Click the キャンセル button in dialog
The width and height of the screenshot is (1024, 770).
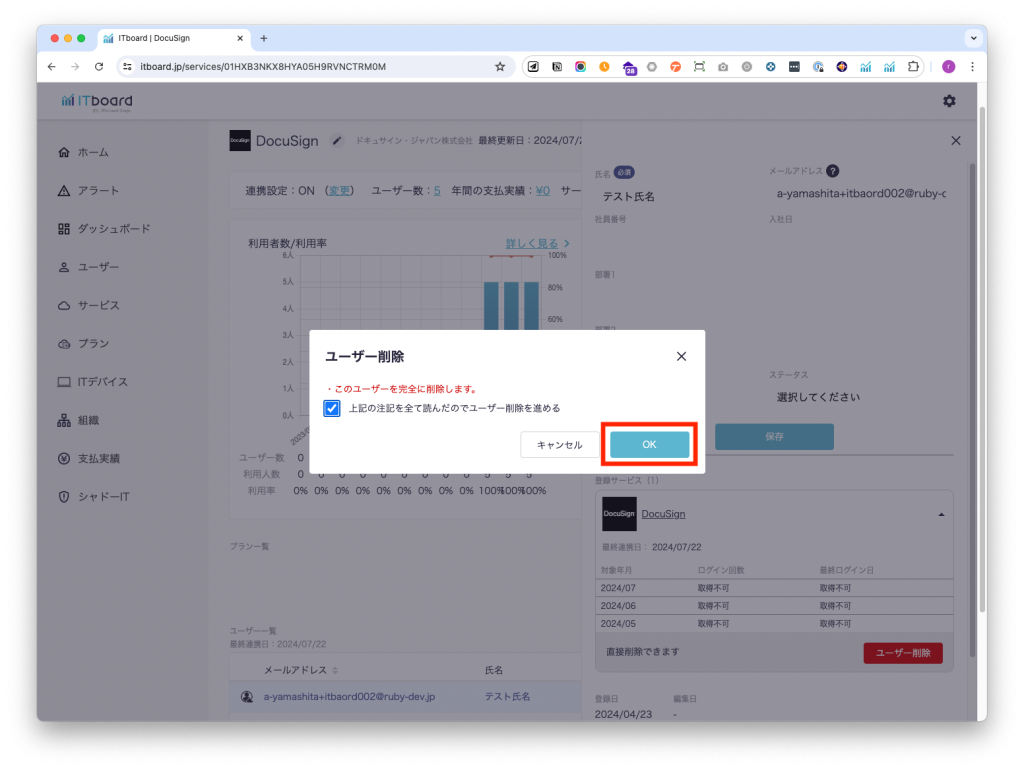click(559, 445)
